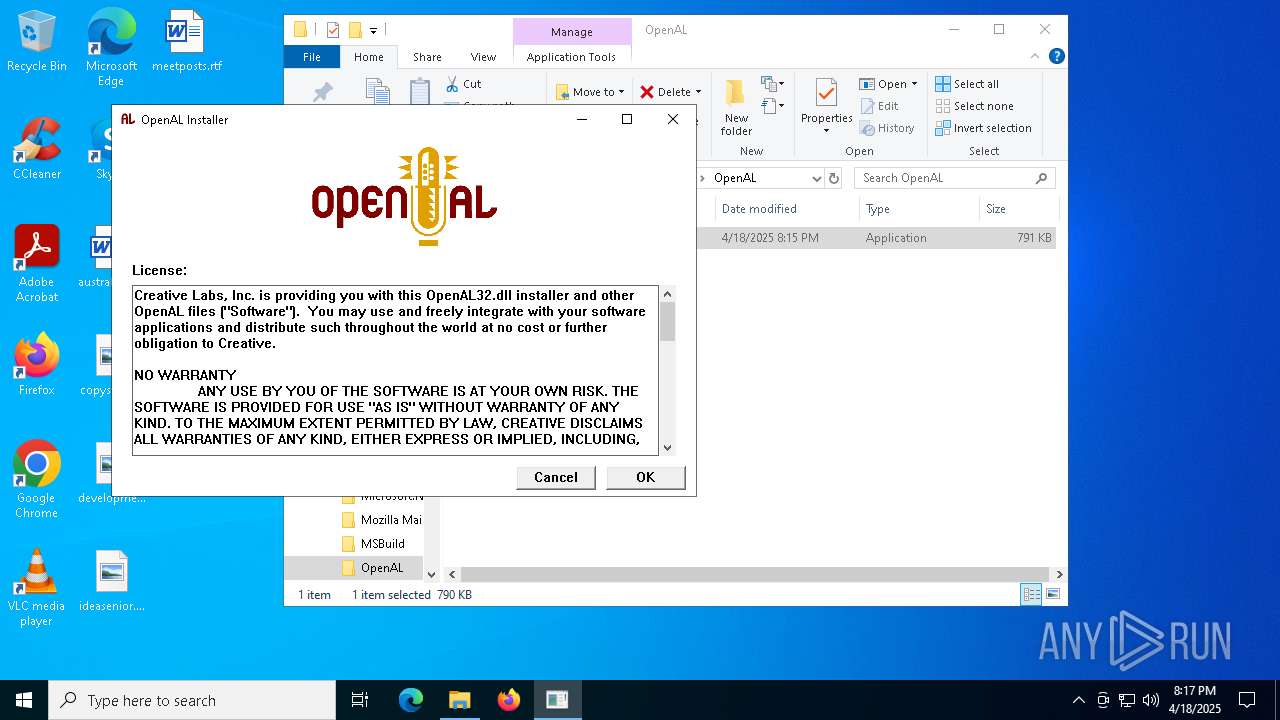Click OK in the OpenAL Installer

[x=646, y=478]
